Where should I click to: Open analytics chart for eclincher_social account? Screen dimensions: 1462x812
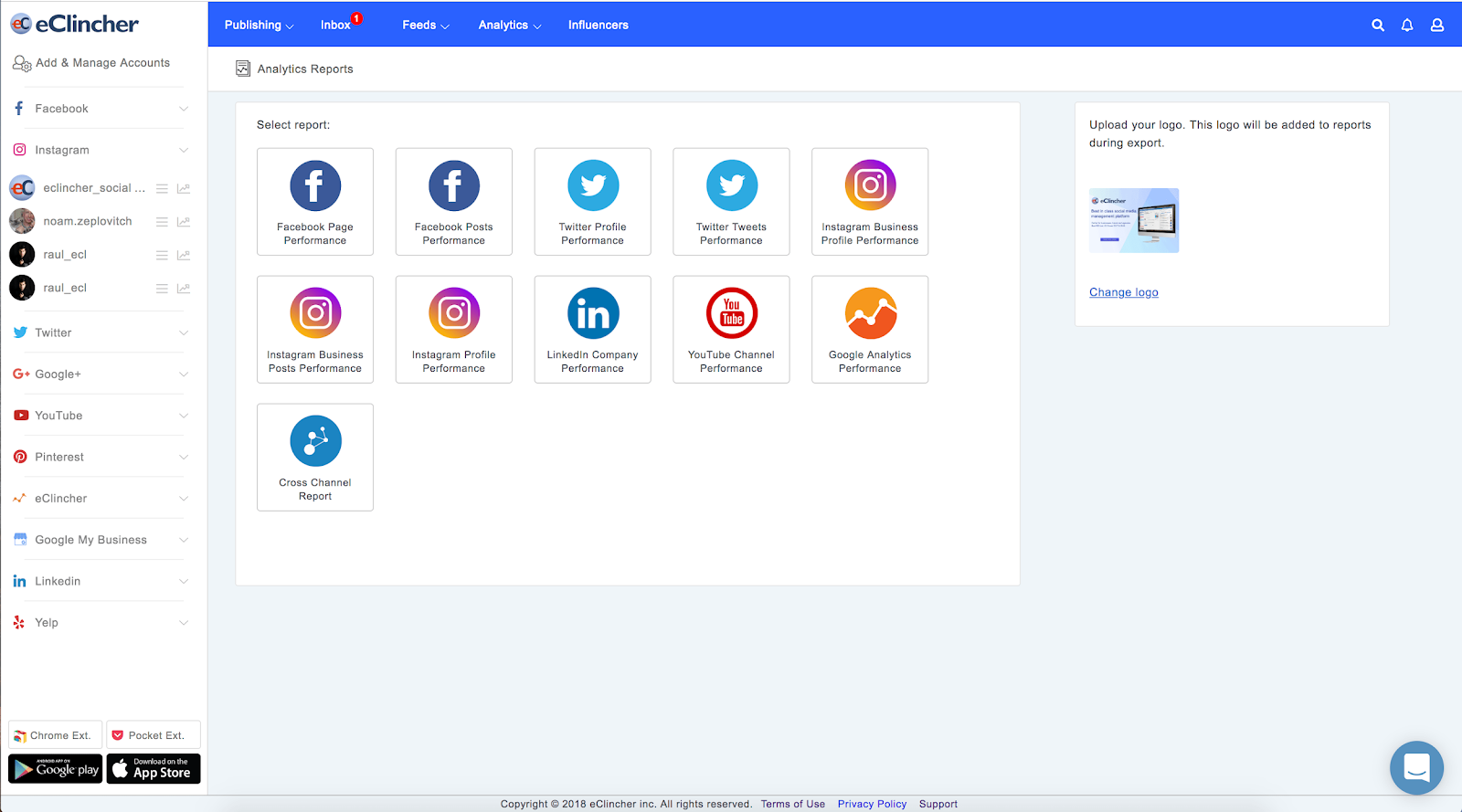coord(184,188)
